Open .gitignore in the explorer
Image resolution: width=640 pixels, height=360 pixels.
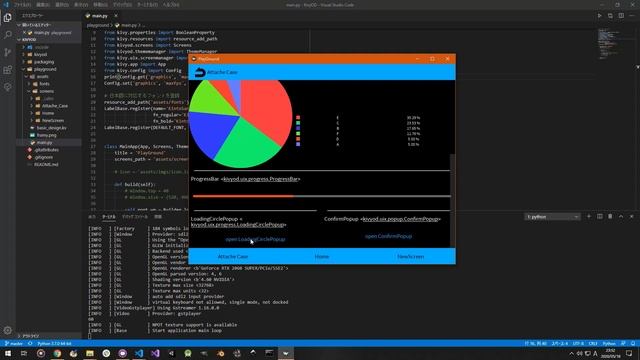[43, 157]
